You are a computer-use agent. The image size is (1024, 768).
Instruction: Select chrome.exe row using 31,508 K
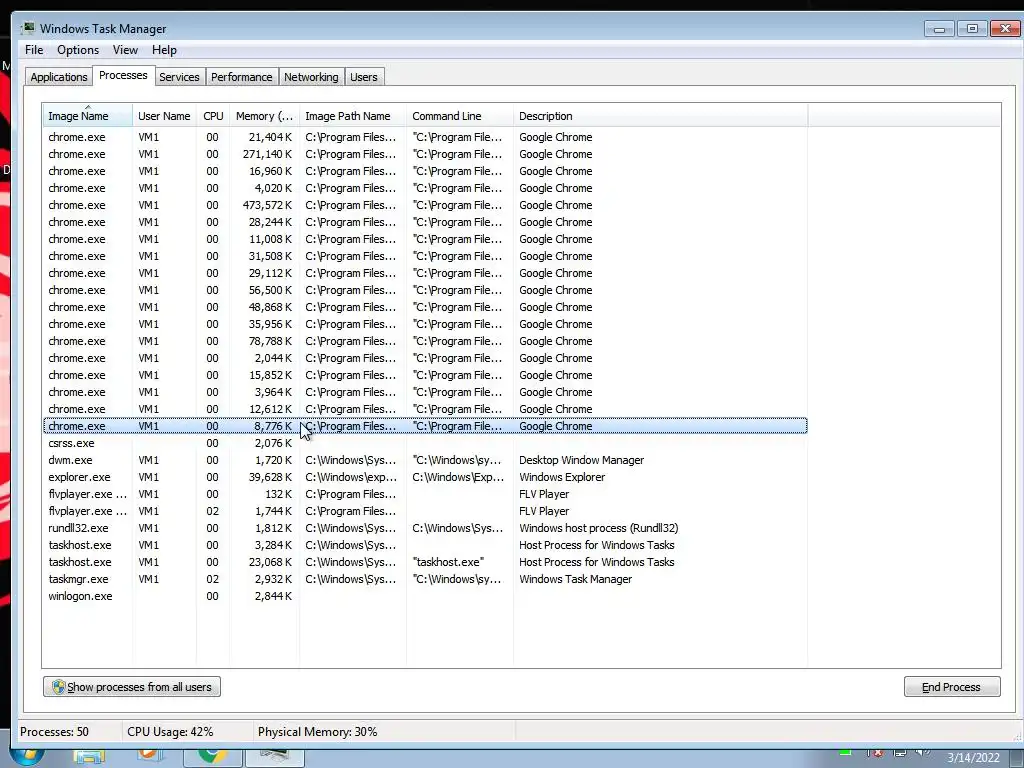[425, 256]
